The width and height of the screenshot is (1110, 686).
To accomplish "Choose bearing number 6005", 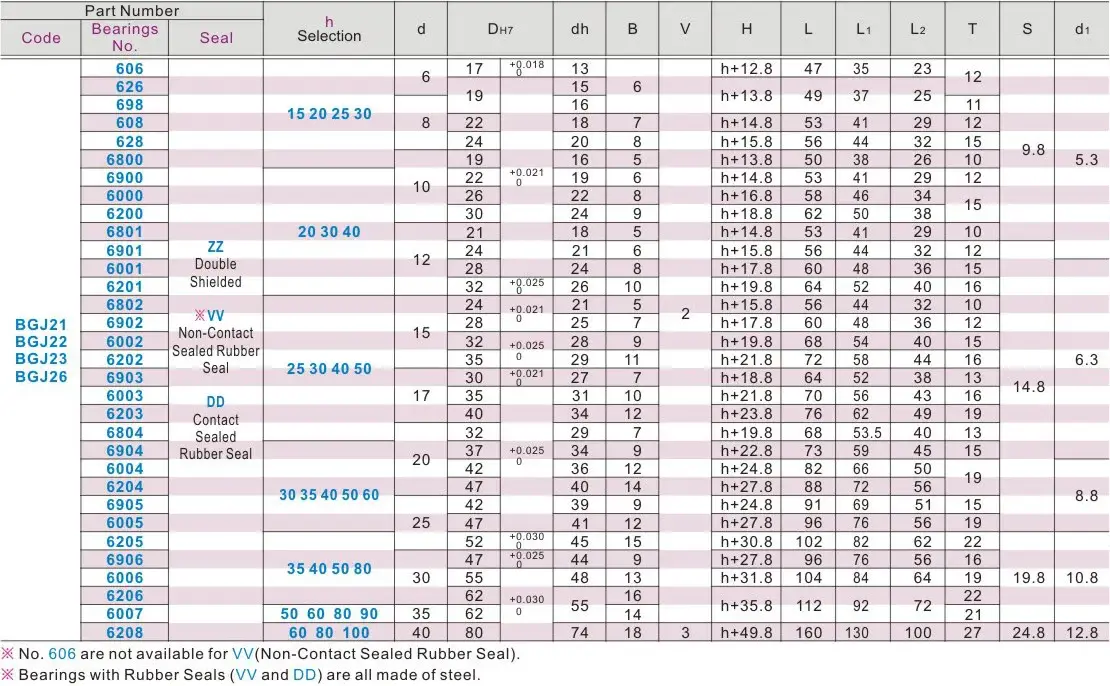I will [124, 523].
